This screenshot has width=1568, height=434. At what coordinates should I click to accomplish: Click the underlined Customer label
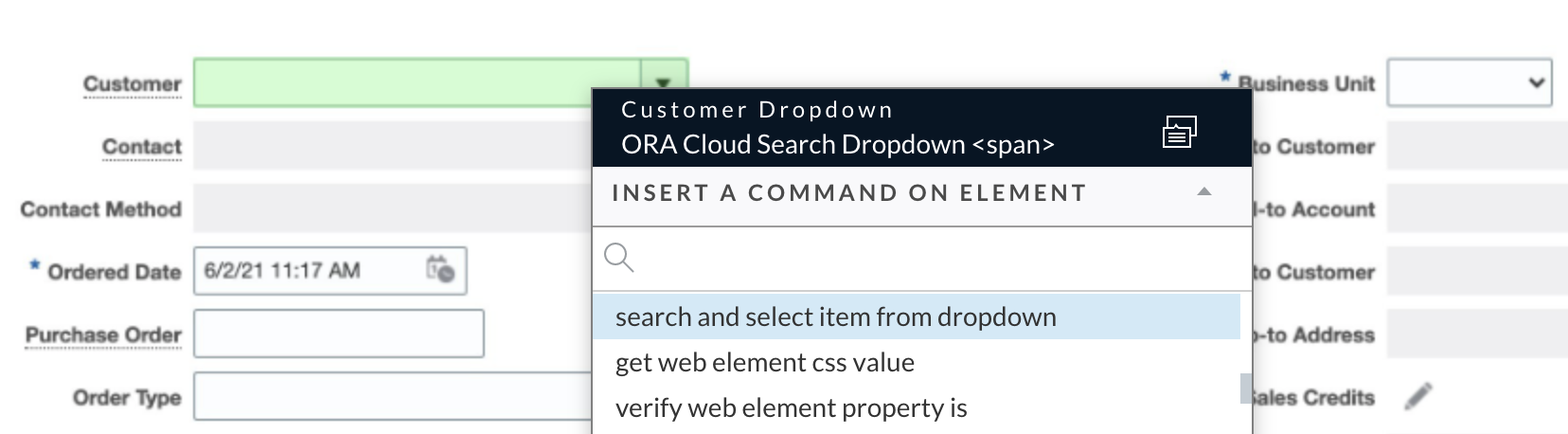point(132,84)
